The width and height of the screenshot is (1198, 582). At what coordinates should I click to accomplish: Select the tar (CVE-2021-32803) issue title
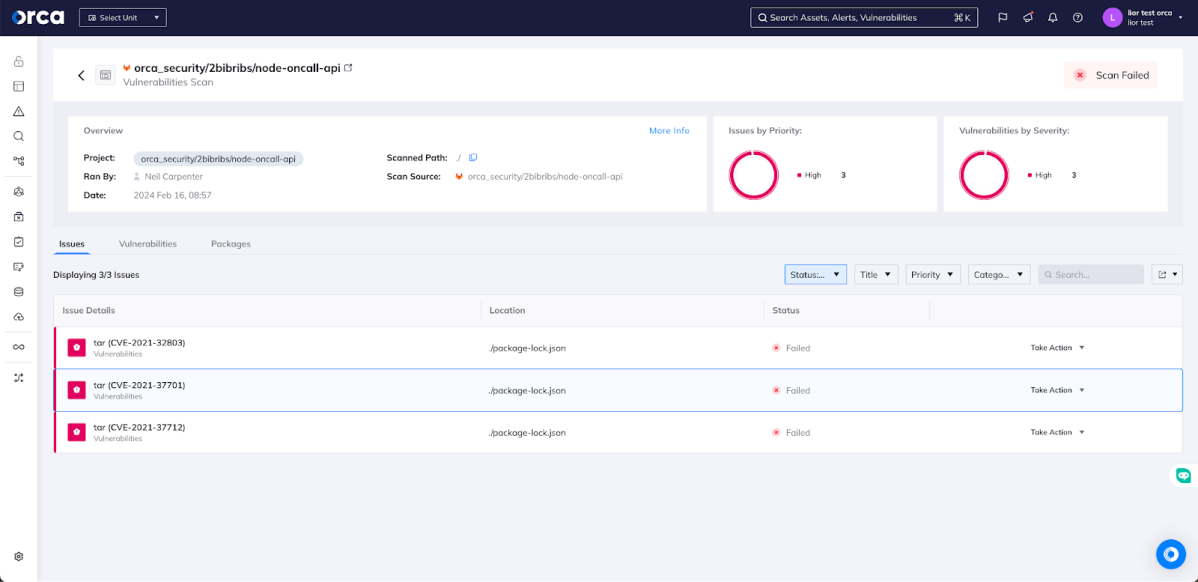[x=139, y=342]
